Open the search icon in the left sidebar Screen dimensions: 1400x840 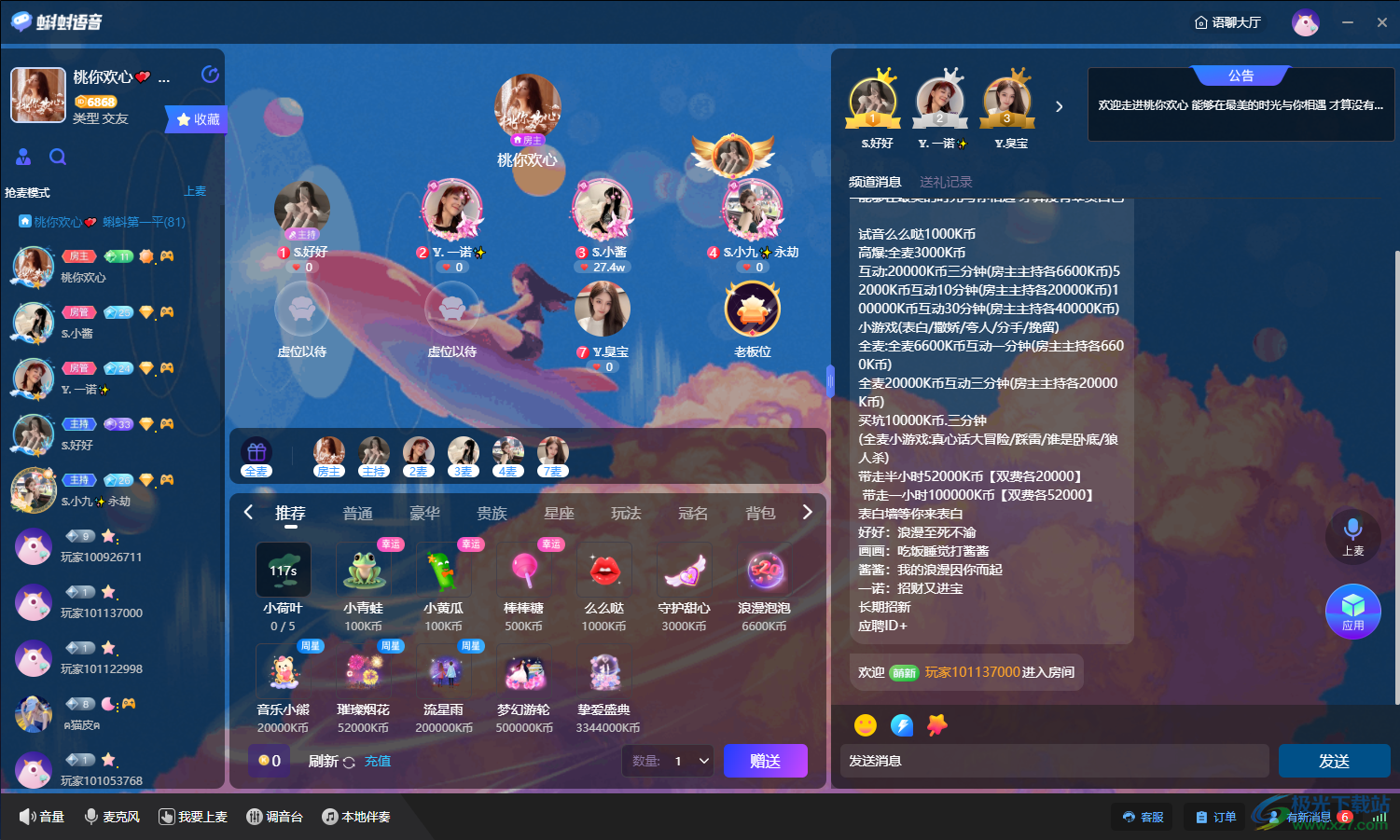[x=58, y=157]
